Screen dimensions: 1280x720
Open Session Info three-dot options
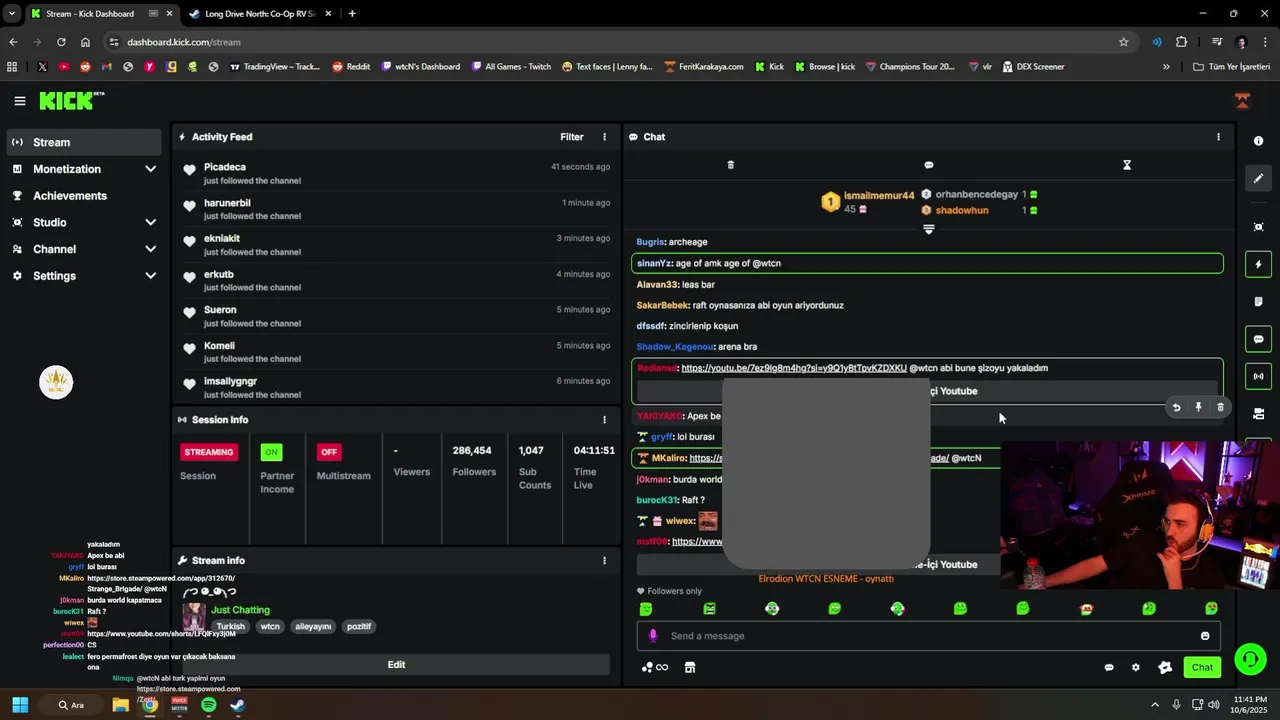604,420
